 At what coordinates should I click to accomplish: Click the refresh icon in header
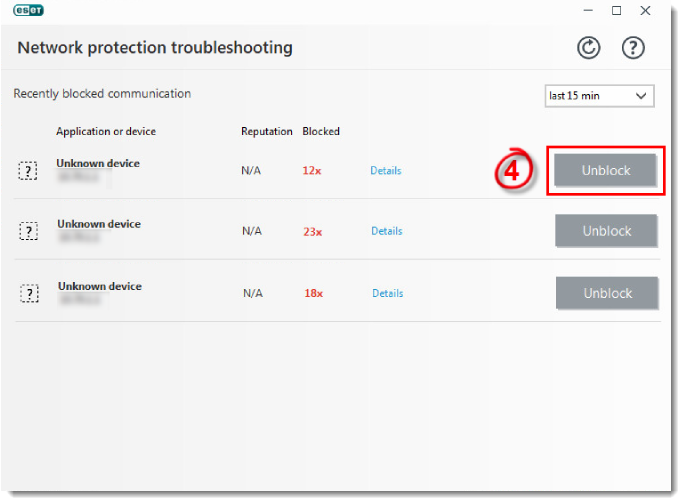tap(588, 48)
